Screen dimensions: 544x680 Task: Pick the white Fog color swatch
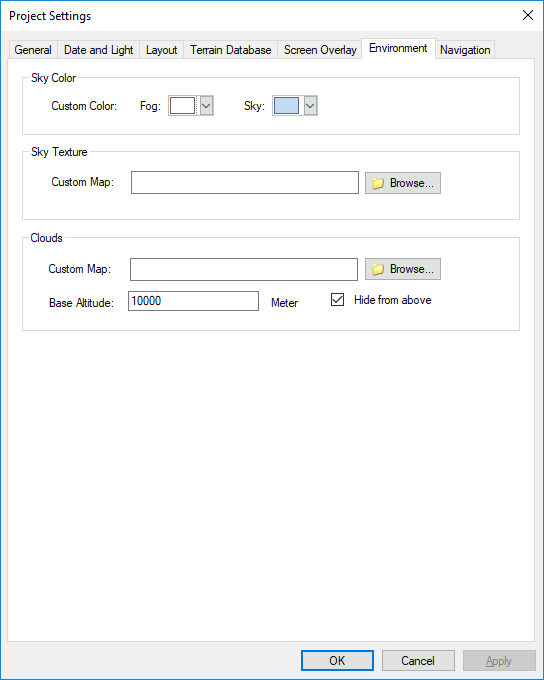[182, 105]
